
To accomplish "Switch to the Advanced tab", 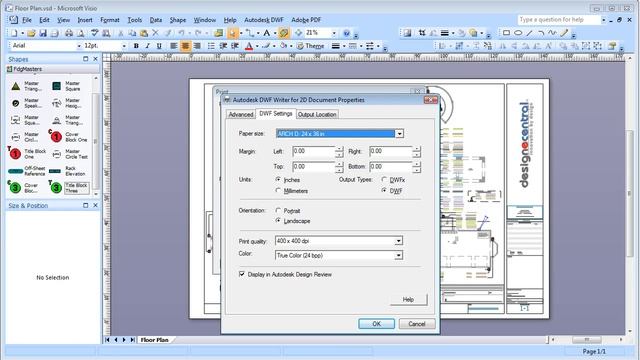I will click(x=241, y=115).
